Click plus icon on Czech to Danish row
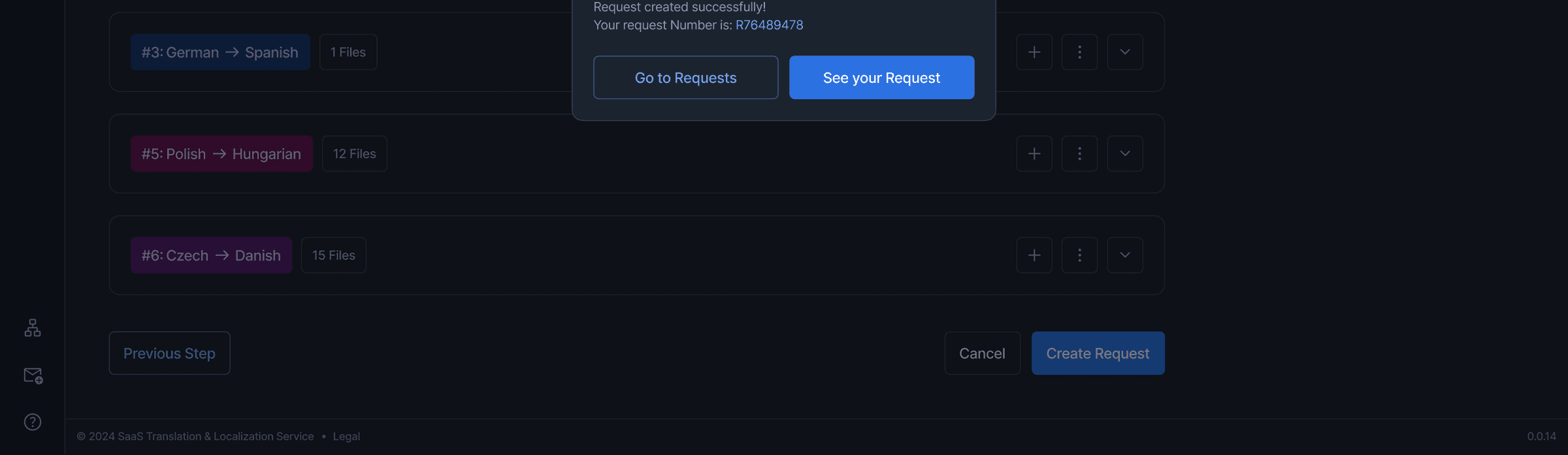Viewport: 1568px width, 455px height. click(1034, 255)
